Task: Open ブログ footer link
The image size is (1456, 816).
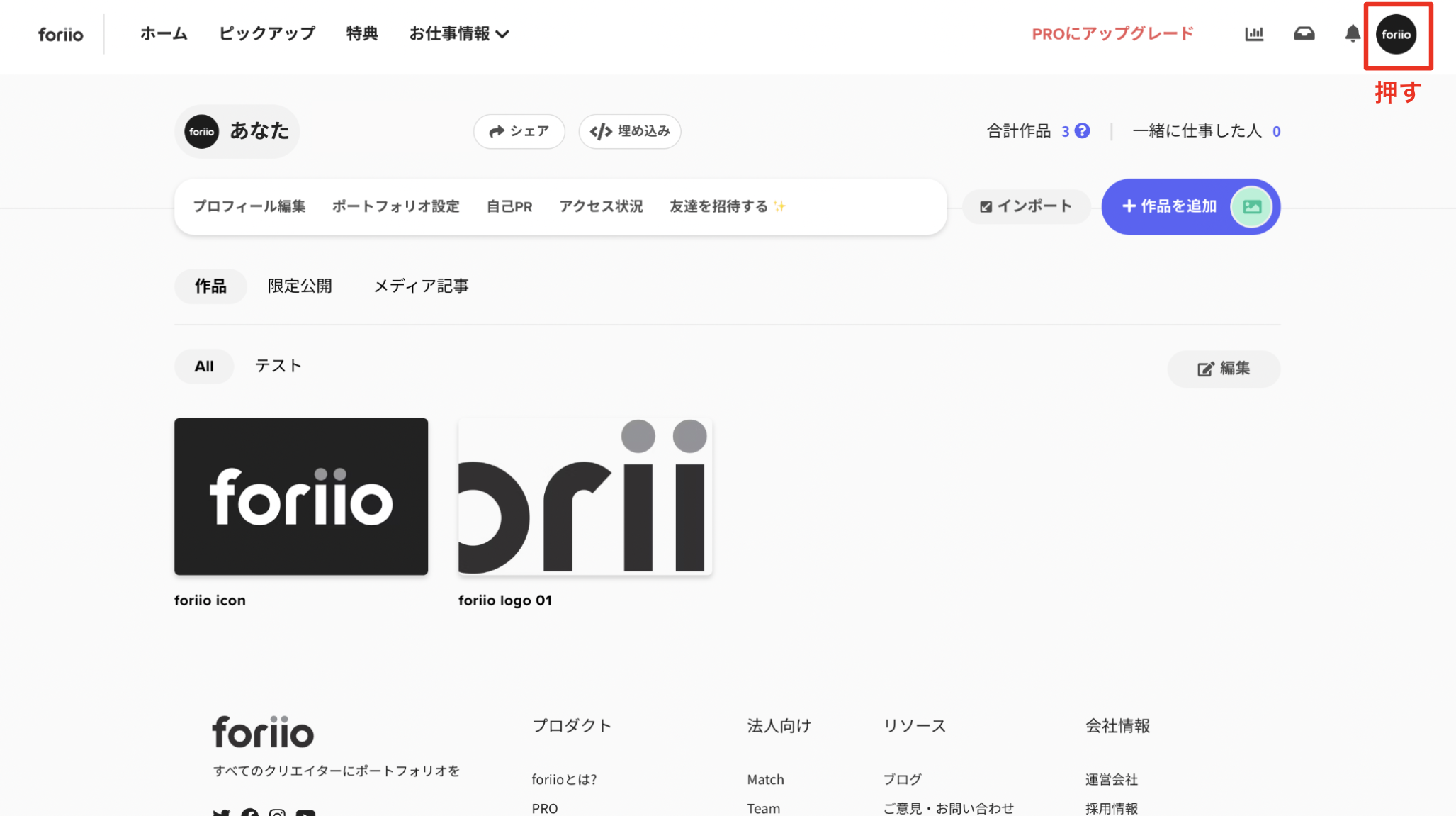Action: pyautogui.click(x=902, y=779)
